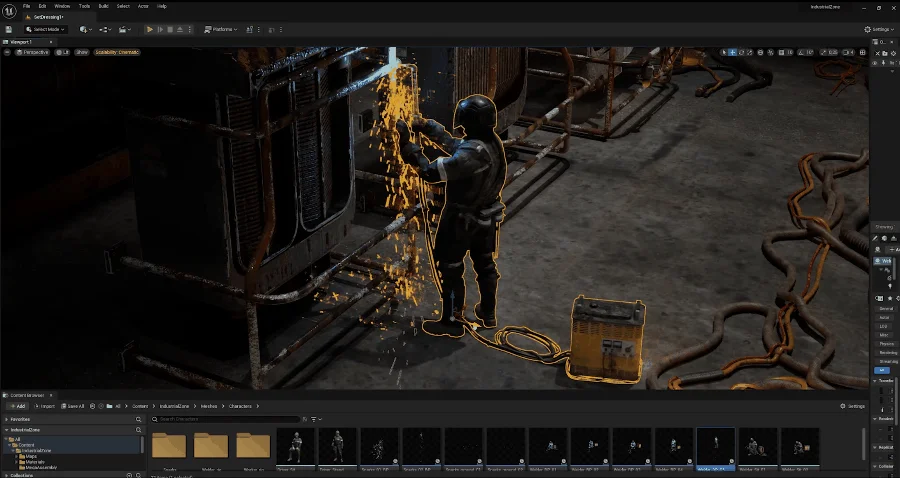
Task: Open the File menu
Action: click(26, 6)
